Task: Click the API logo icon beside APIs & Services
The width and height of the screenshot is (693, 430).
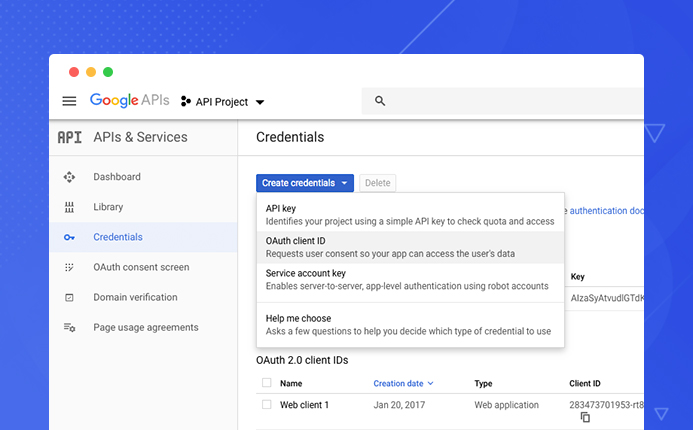Action: coord(70,137)
